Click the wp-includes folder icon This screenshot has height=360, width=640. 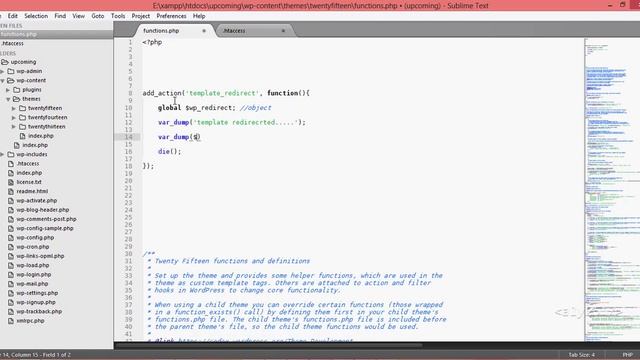[11, 154]
